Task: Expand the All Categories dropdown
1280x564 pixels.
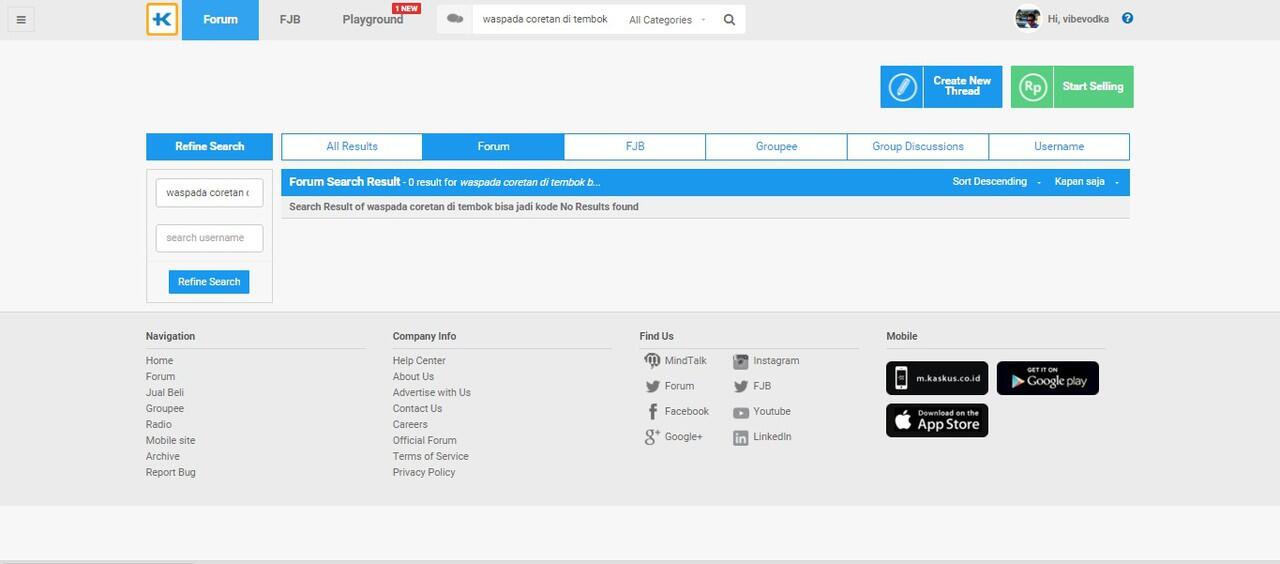Action: 667,20
